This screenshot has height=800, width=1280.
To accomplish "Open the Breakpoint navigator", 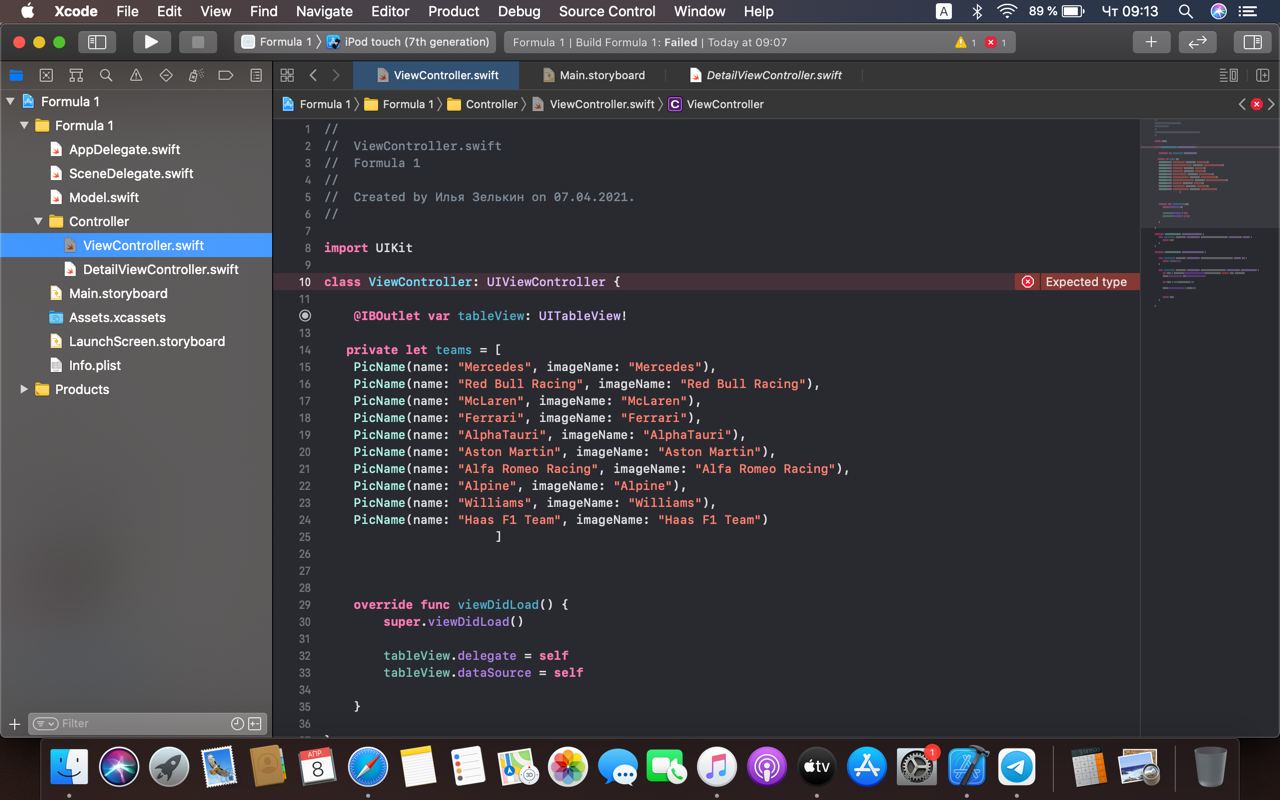I will click(226, 75).
